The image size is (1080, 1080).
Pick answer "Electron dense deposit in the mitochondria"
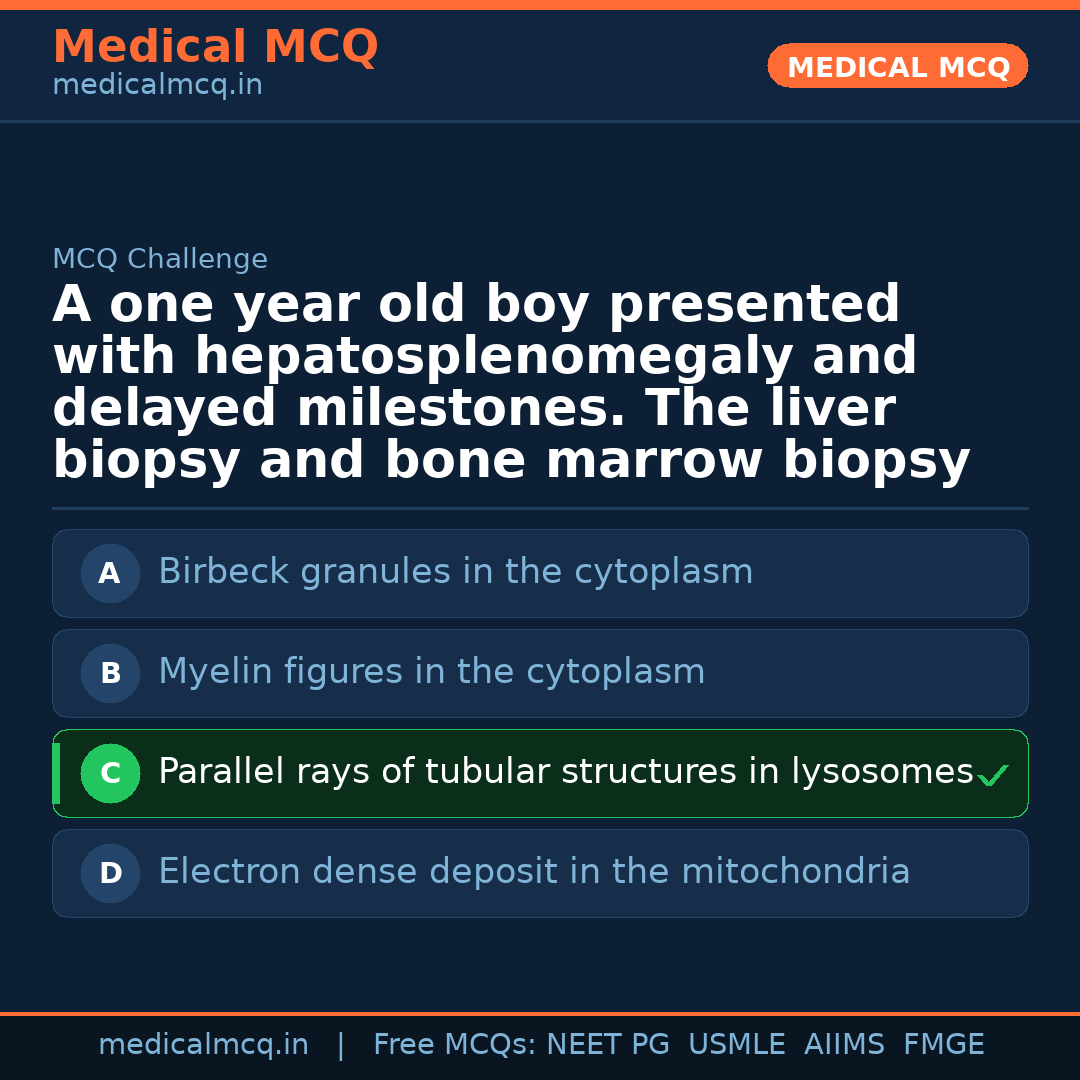coord(534,872)
